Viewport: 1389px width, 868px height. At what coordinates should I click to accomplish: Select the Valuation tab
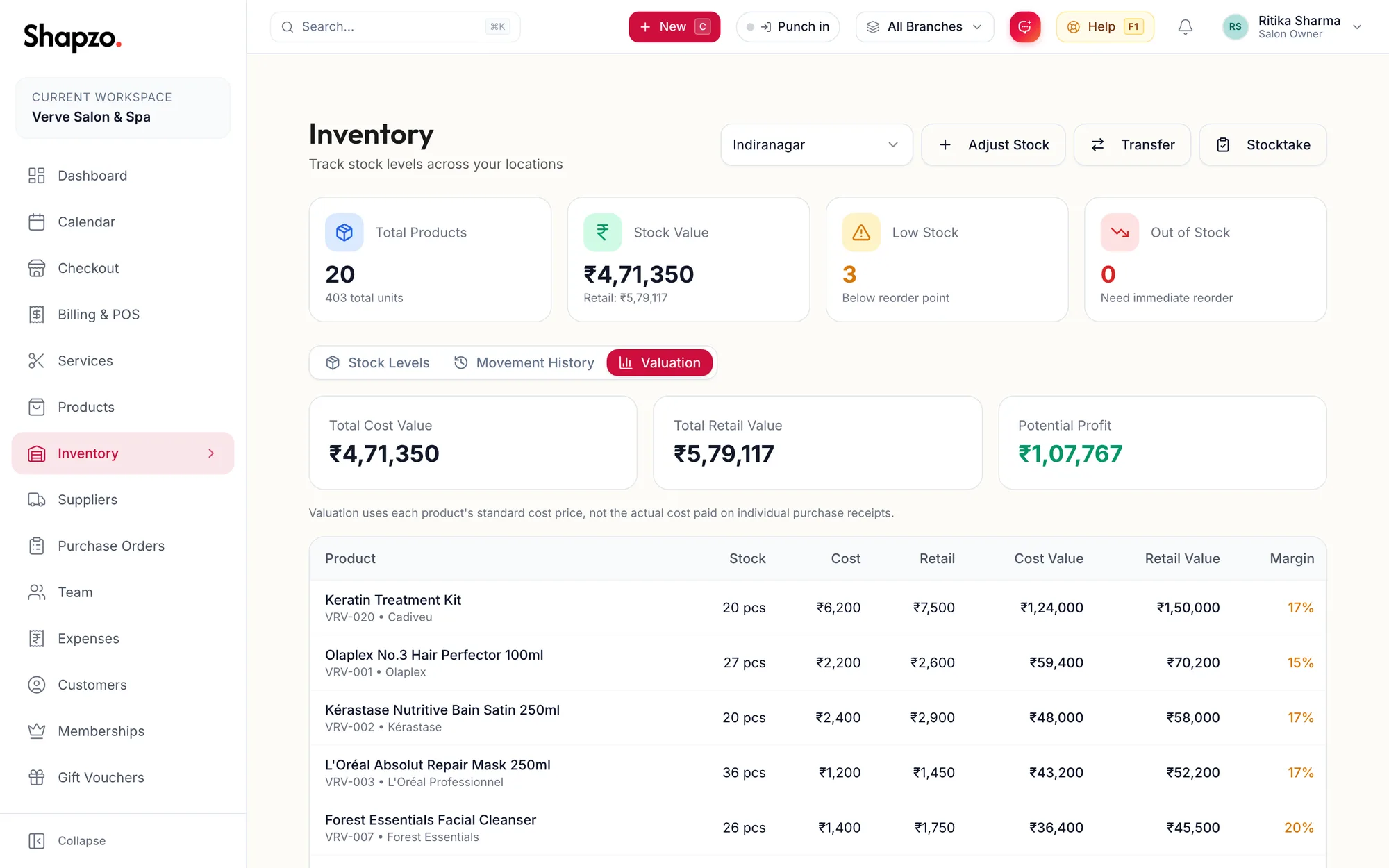pos(660,363)
